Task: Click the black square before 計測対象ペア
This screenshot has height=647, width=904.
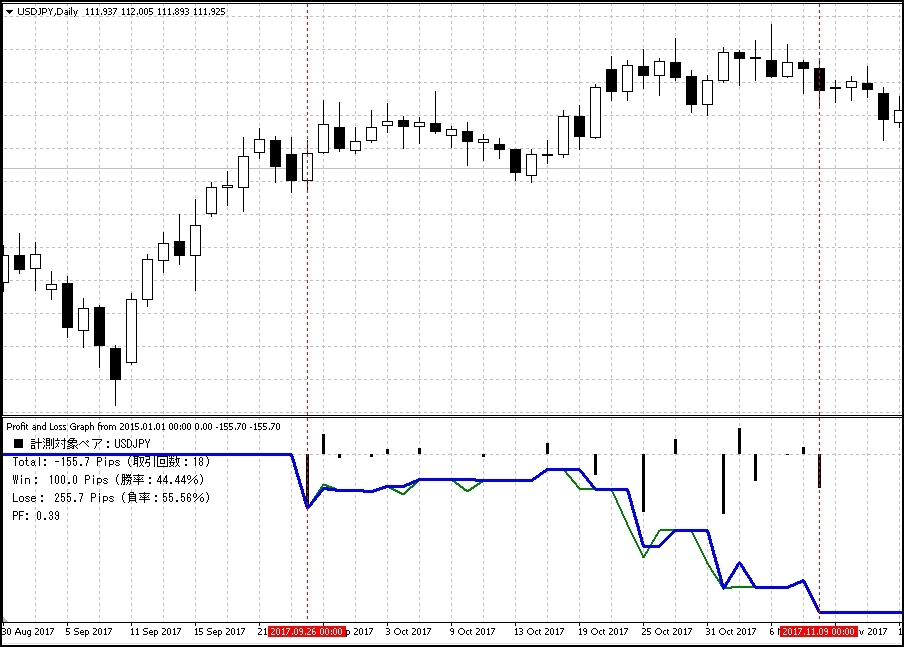Action: click(x=18, y=442)
